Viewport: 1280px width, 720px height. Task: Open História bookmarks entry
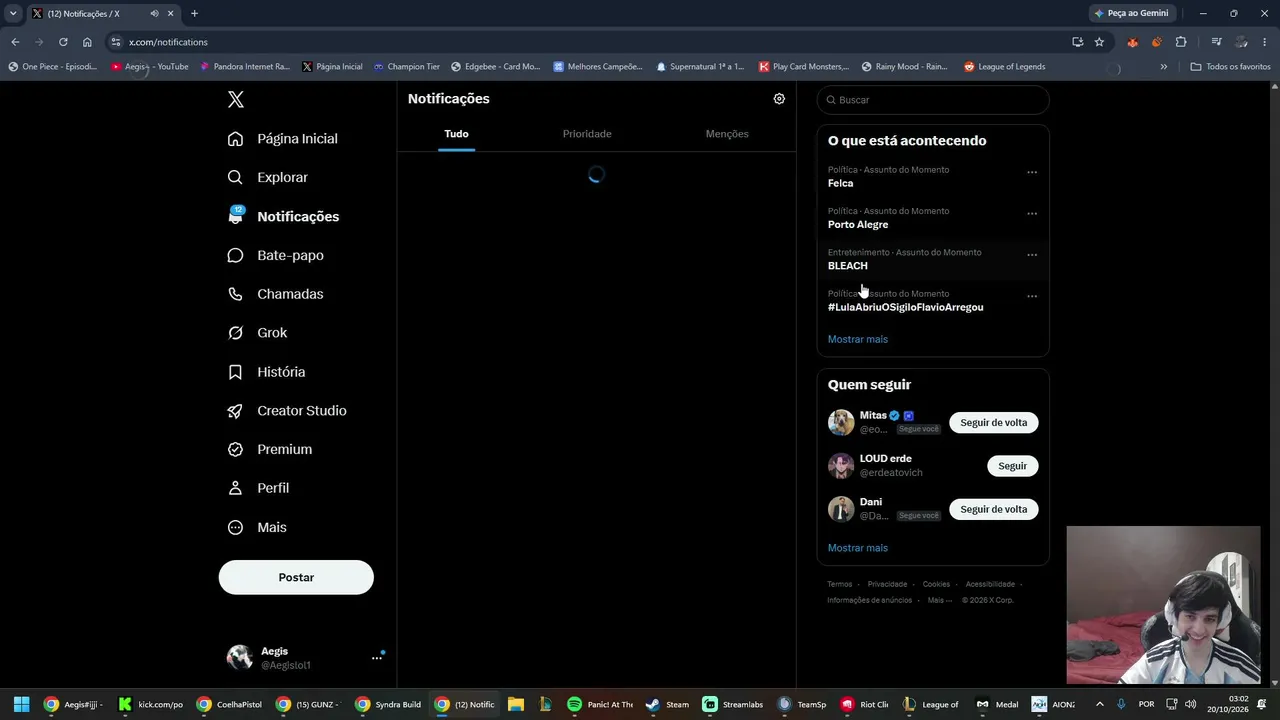[267, 372]
